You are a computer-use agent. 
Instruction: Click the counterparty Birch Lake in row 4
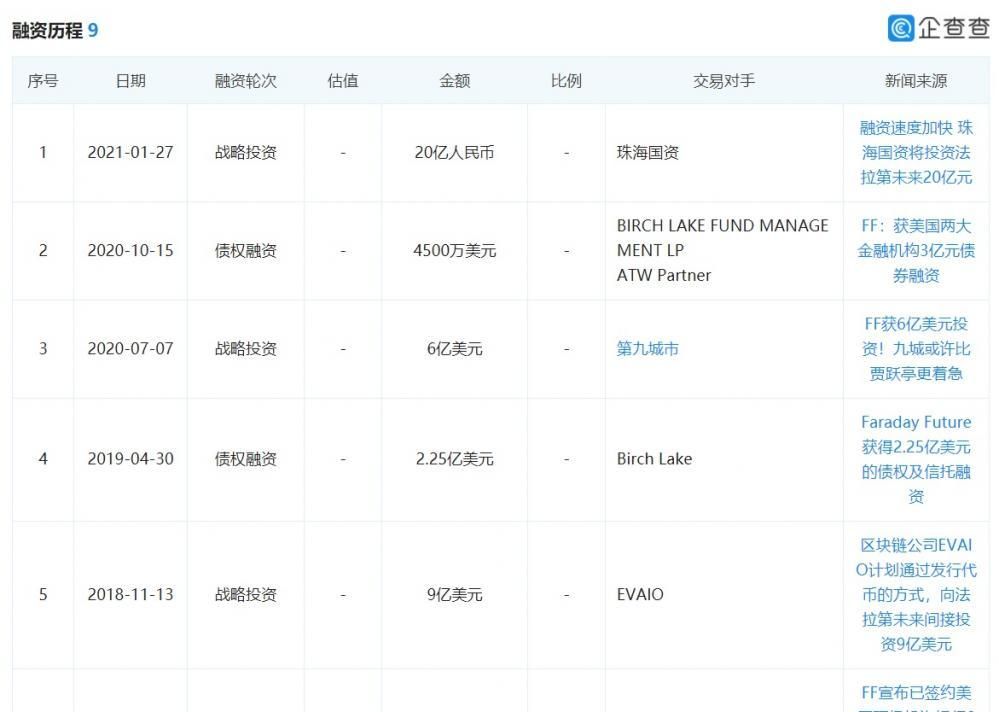point(654,459)
